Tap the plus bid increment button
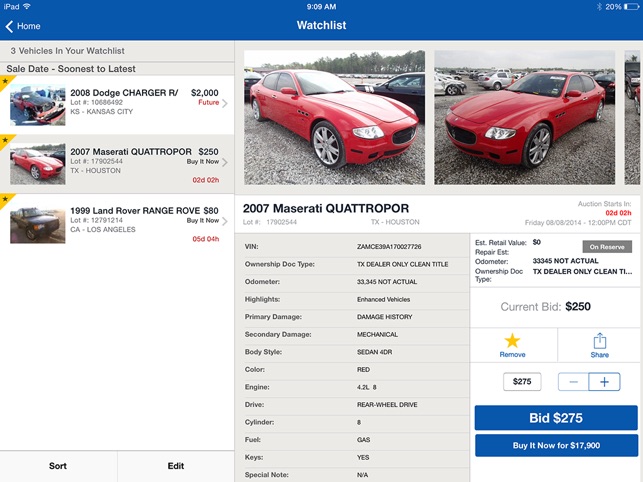The image size is (643, 482). (x=604, y=382)
